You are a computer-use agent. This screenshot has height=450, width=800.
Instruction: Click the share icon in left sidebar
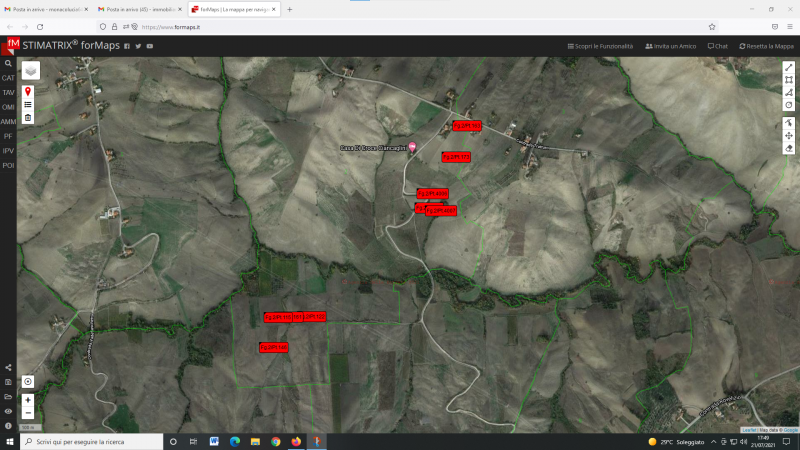[x=8, y=368]
